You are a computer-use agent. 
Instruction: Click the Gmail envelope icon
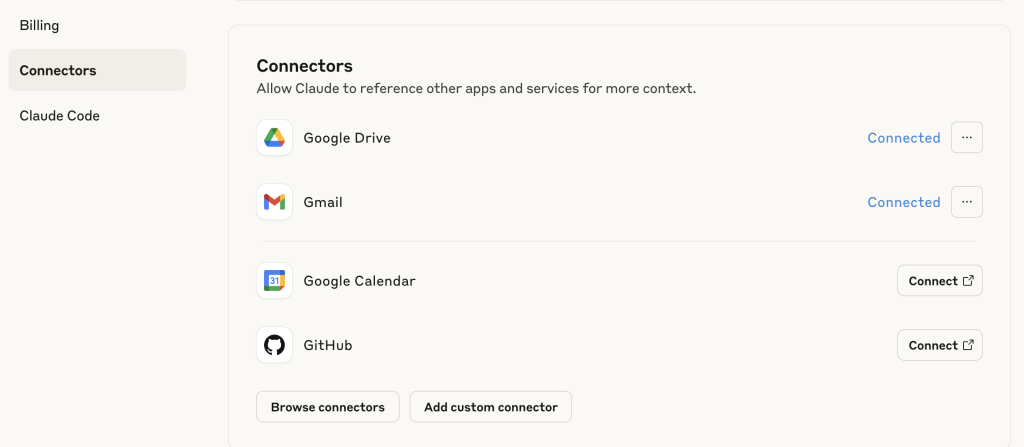point(274,202)
